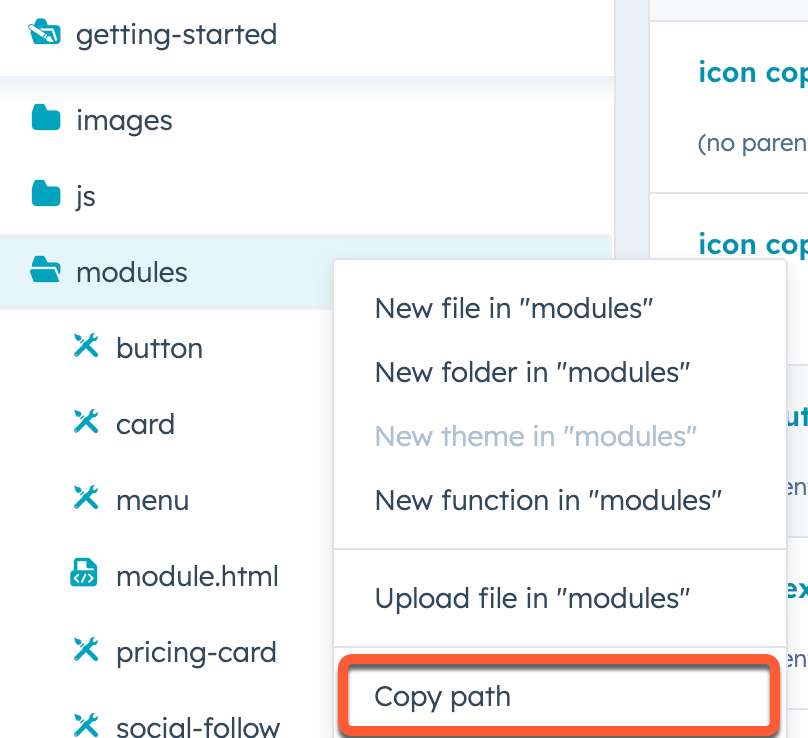Screen dimensions: 808x738
Task: Choose New file in "modules"
Action: [x=513, y=309]
